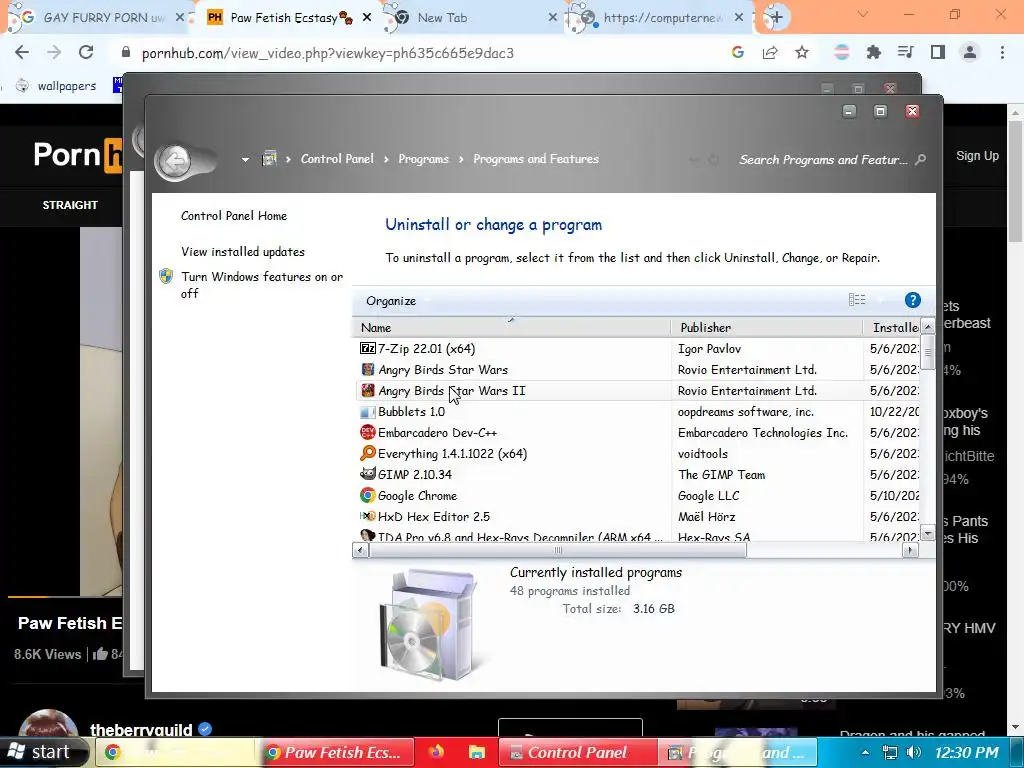Click the program list scroll down arrow
Image resolution: width=1024 pixels, height=768 pixels.
coord(927,534)
